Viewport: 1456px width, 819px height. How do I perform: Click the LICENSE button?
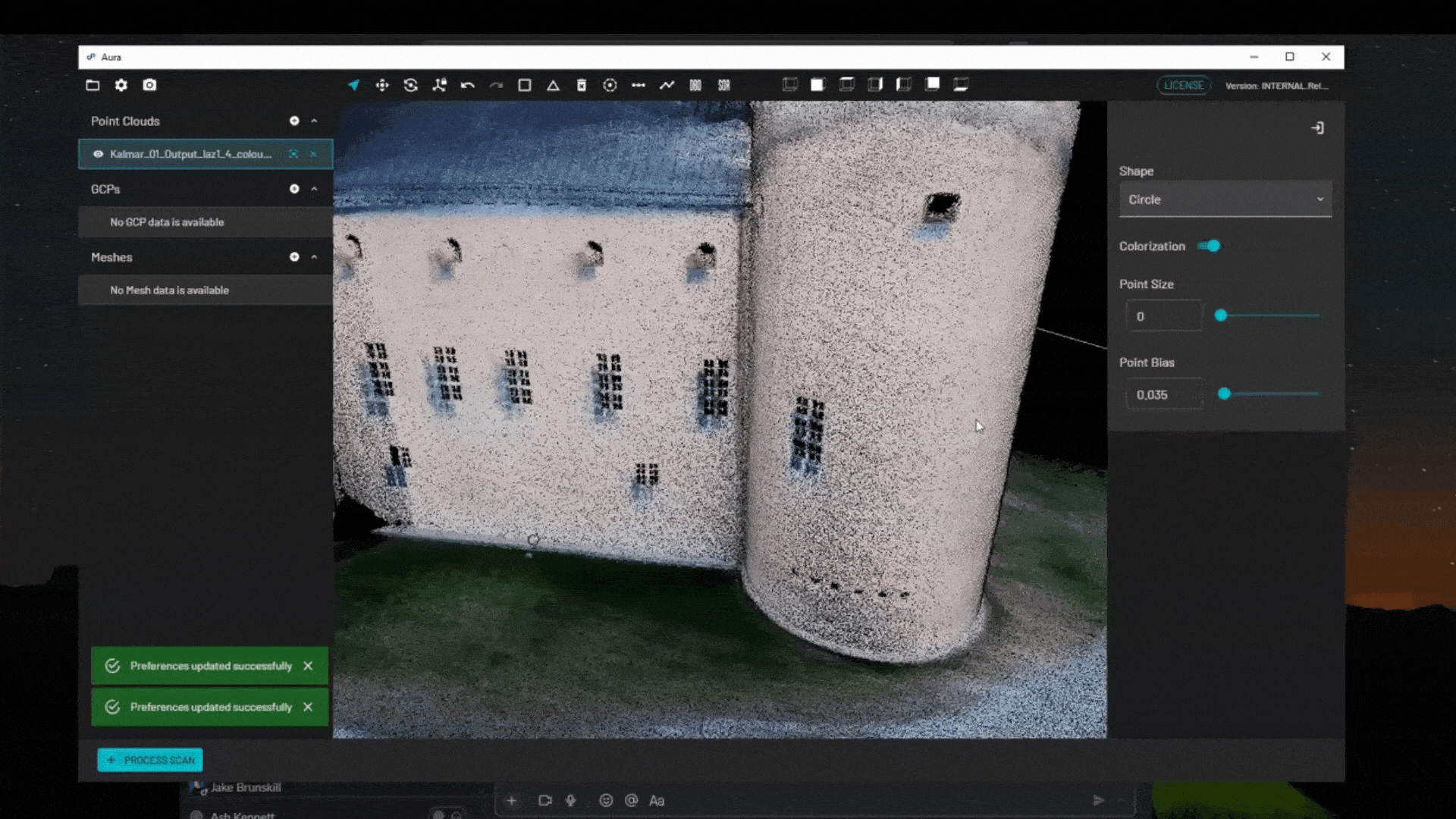1183,85
